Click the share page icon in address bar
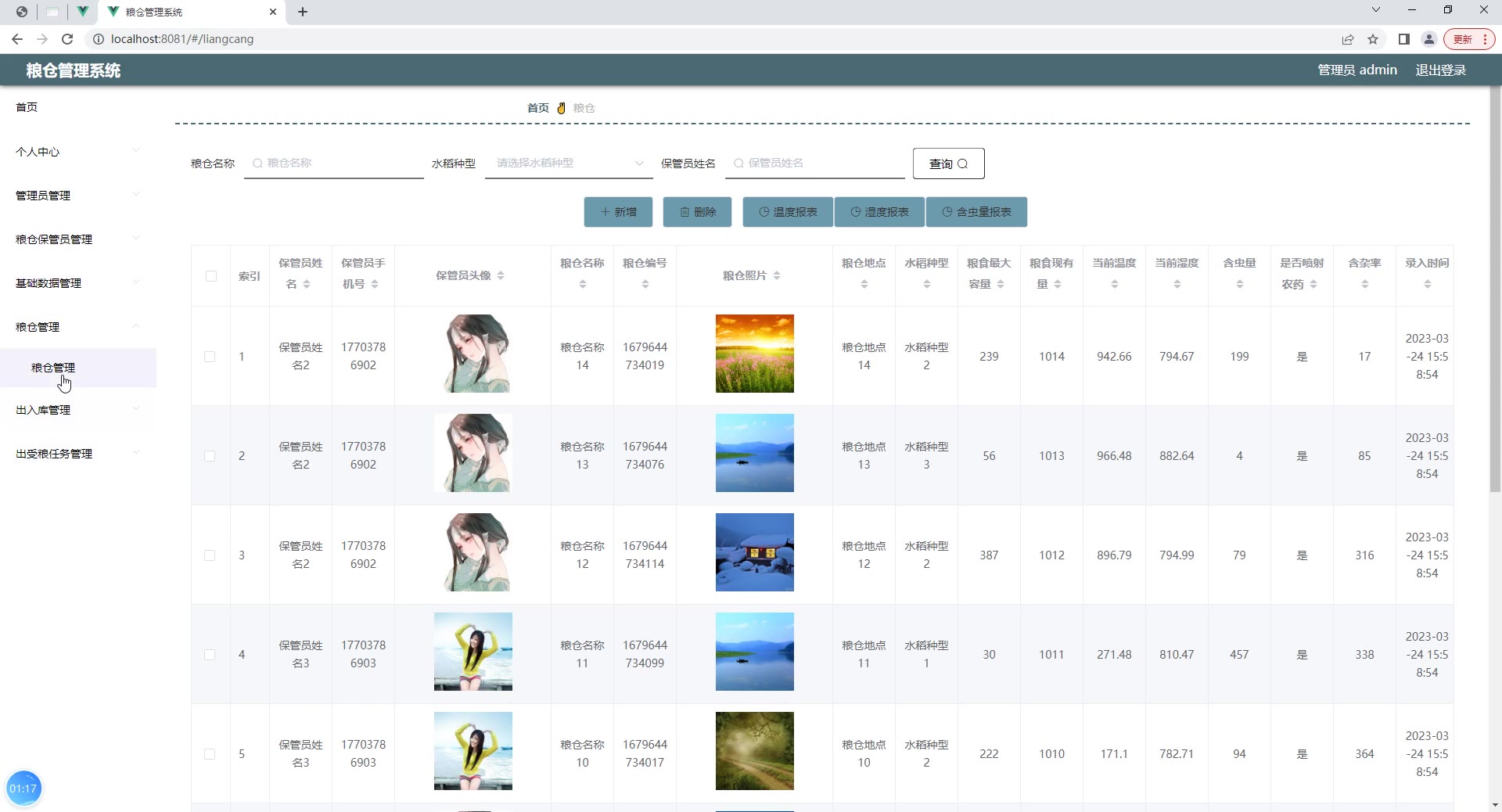This screenshot has width=1502, height=812. [x=1348, y=39]
